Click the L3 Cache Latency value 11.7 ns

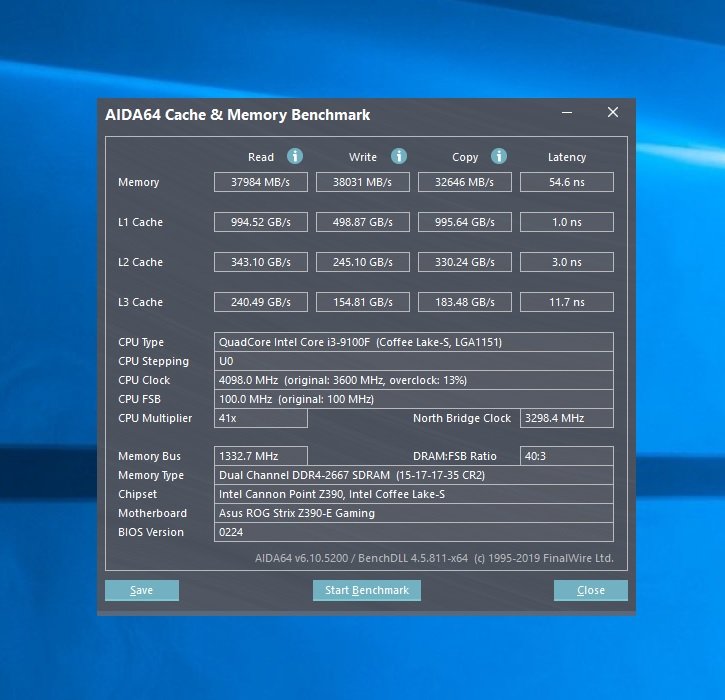567,302
